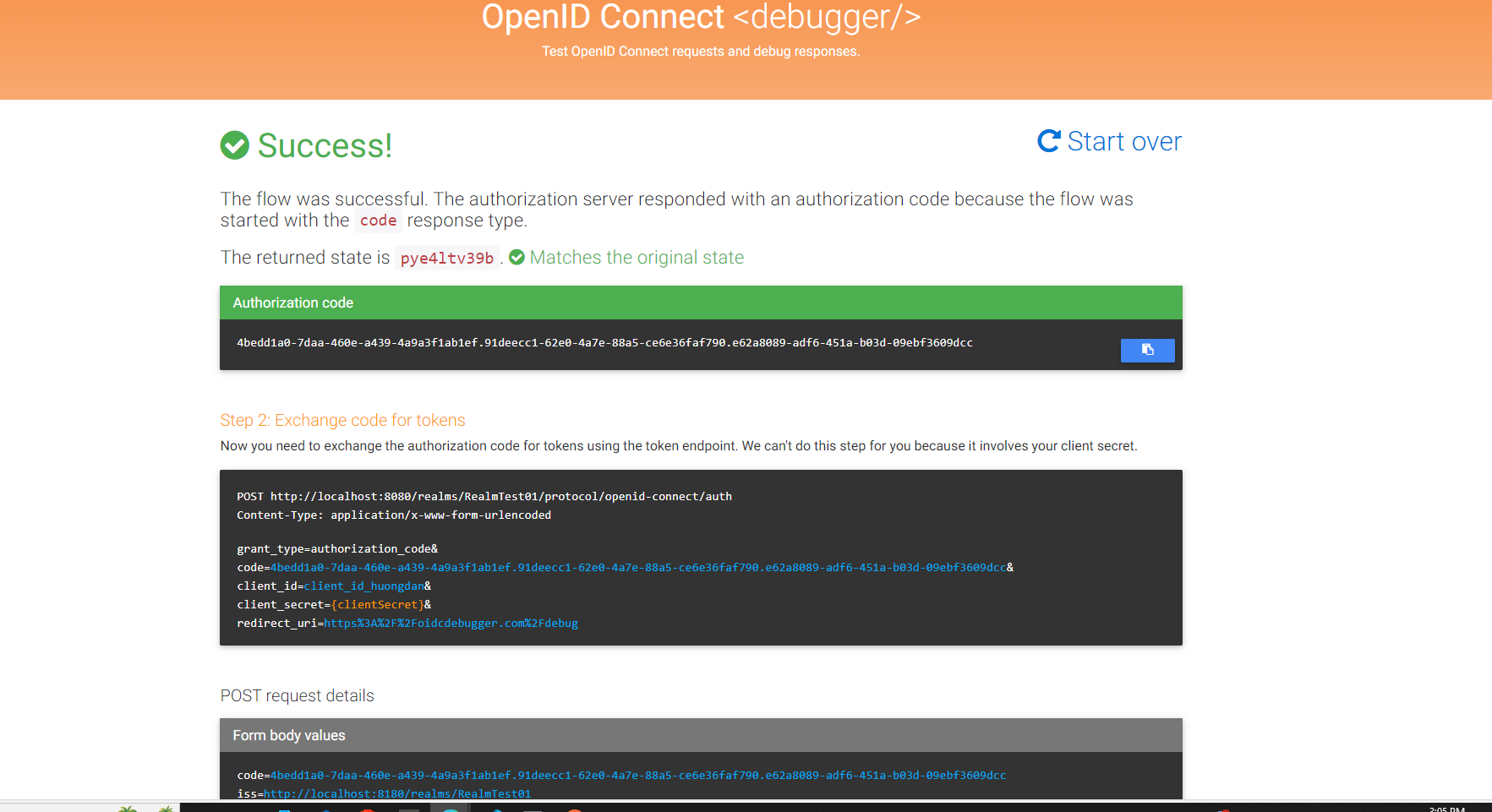
Task: Click the iss localhost:8180 RealmTest01 URL
Action: [x=397, y=793]
